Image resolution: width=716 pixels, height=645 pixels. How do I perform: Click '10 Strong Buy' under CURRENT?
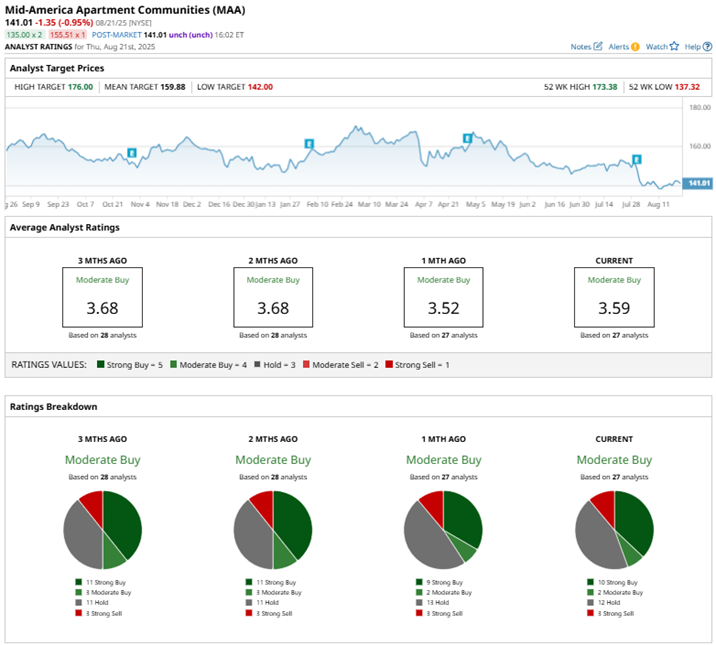618,582
